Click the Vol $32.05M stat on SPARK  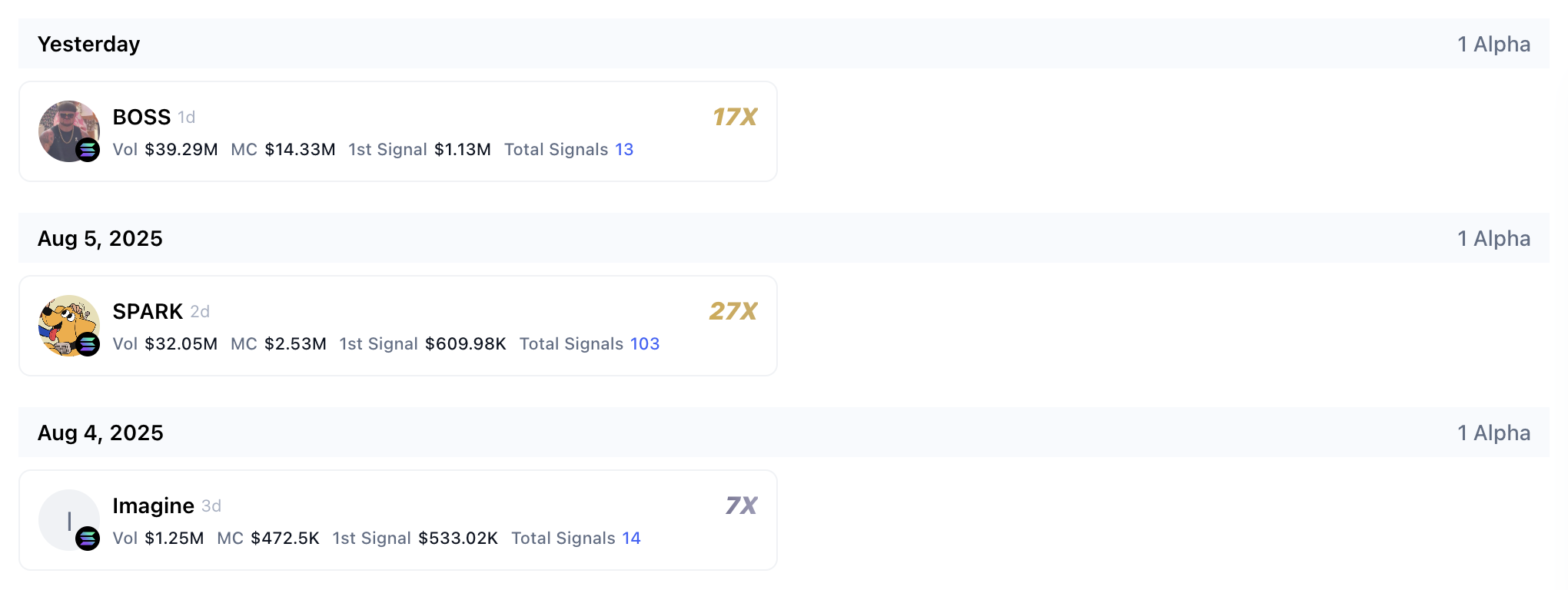pyautogui.click(x=164, y=343)
